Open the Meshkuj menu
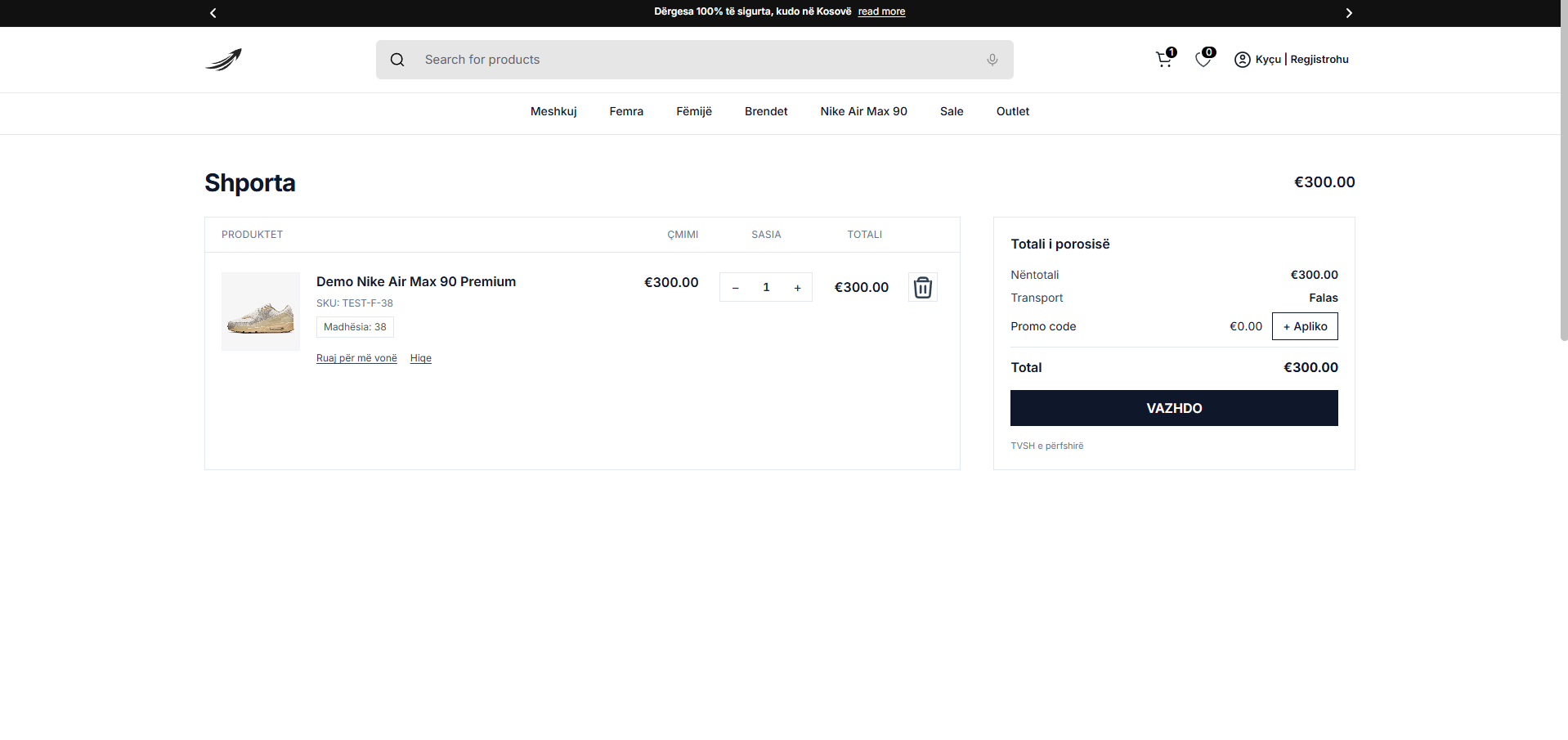The width and height of the screenshot is (1568, 740). [x=553, y=111]
